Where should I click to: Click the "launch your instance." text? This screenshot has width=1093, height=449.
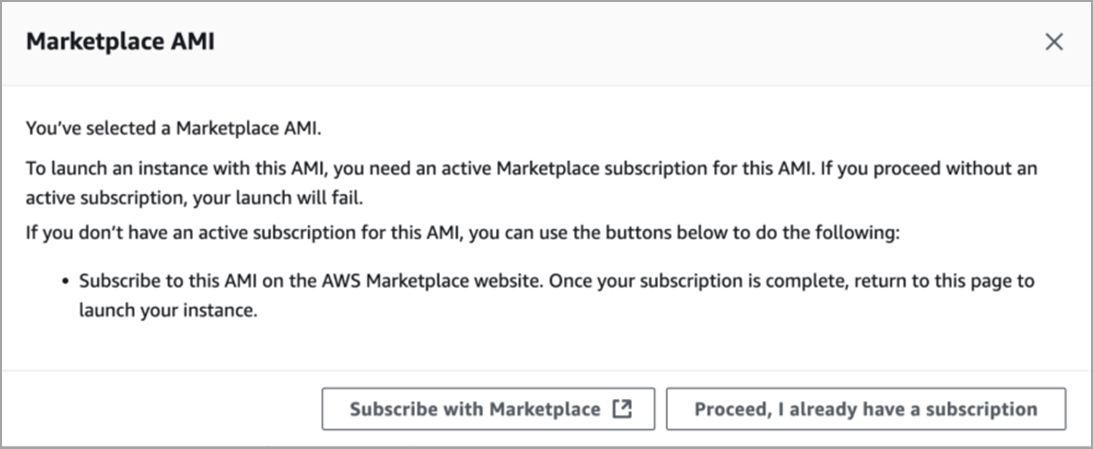(x=169, y=310)
